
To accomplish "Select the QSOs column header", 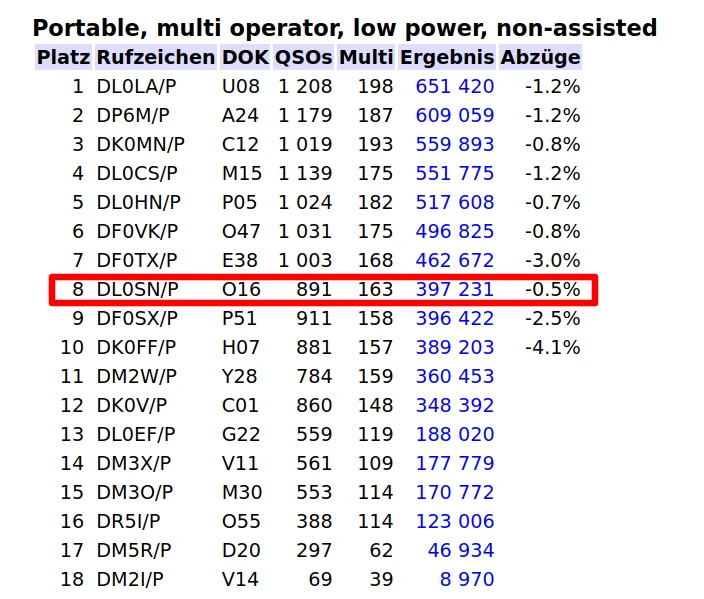I will [x=304, y=58].
